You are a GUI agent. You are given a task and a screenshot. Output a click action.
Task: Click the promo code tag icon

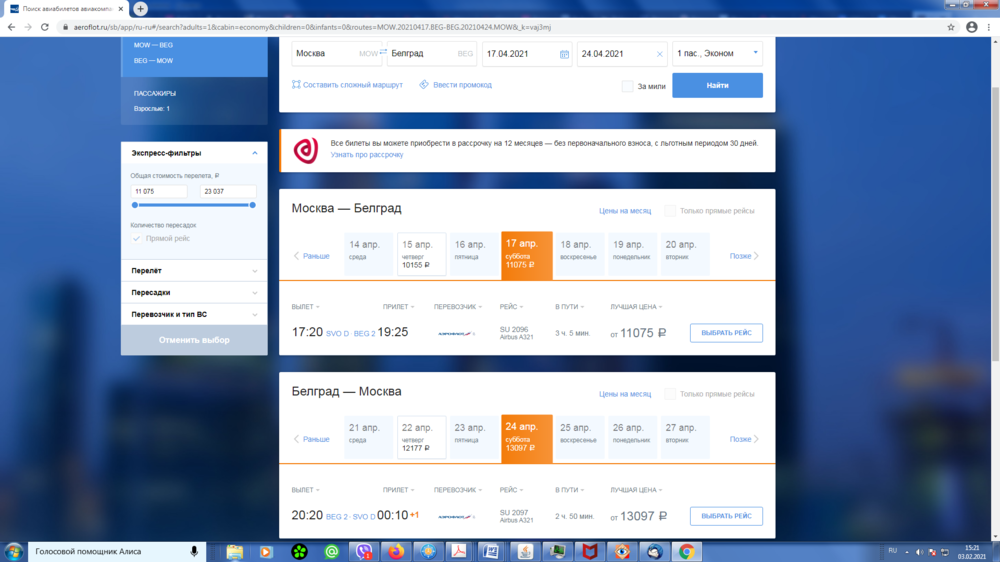(x=424, y=85)
